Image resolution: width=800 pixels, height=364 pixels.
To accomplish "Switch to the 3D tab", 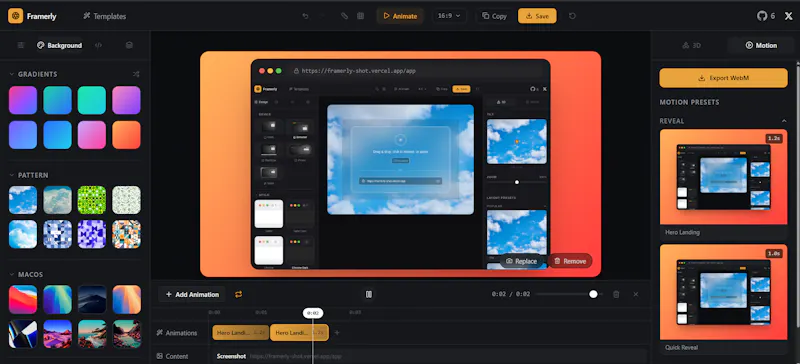I will point(691,45).
